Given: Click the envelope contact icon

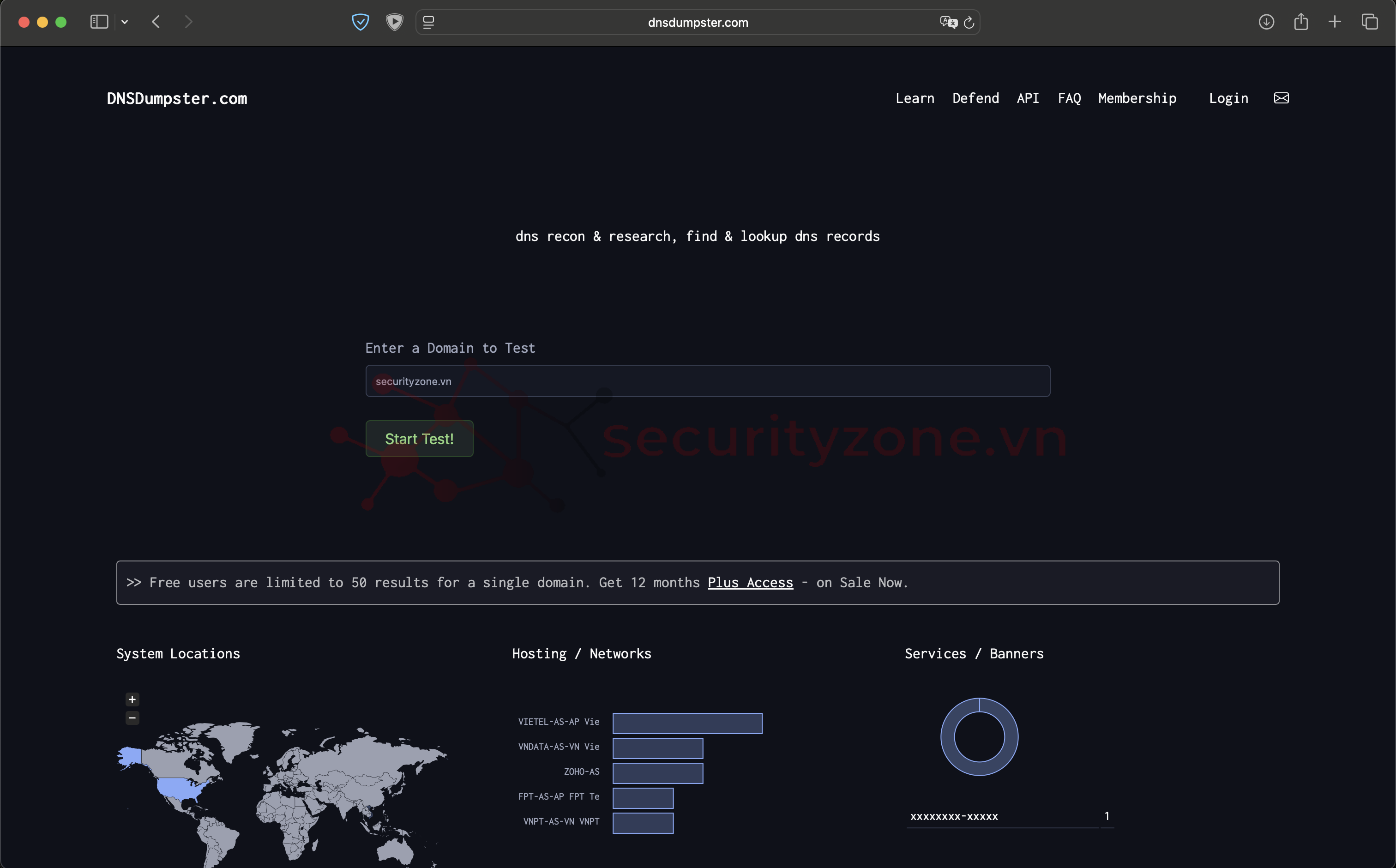Looking at the screenshot, I should coord(1281,98).
